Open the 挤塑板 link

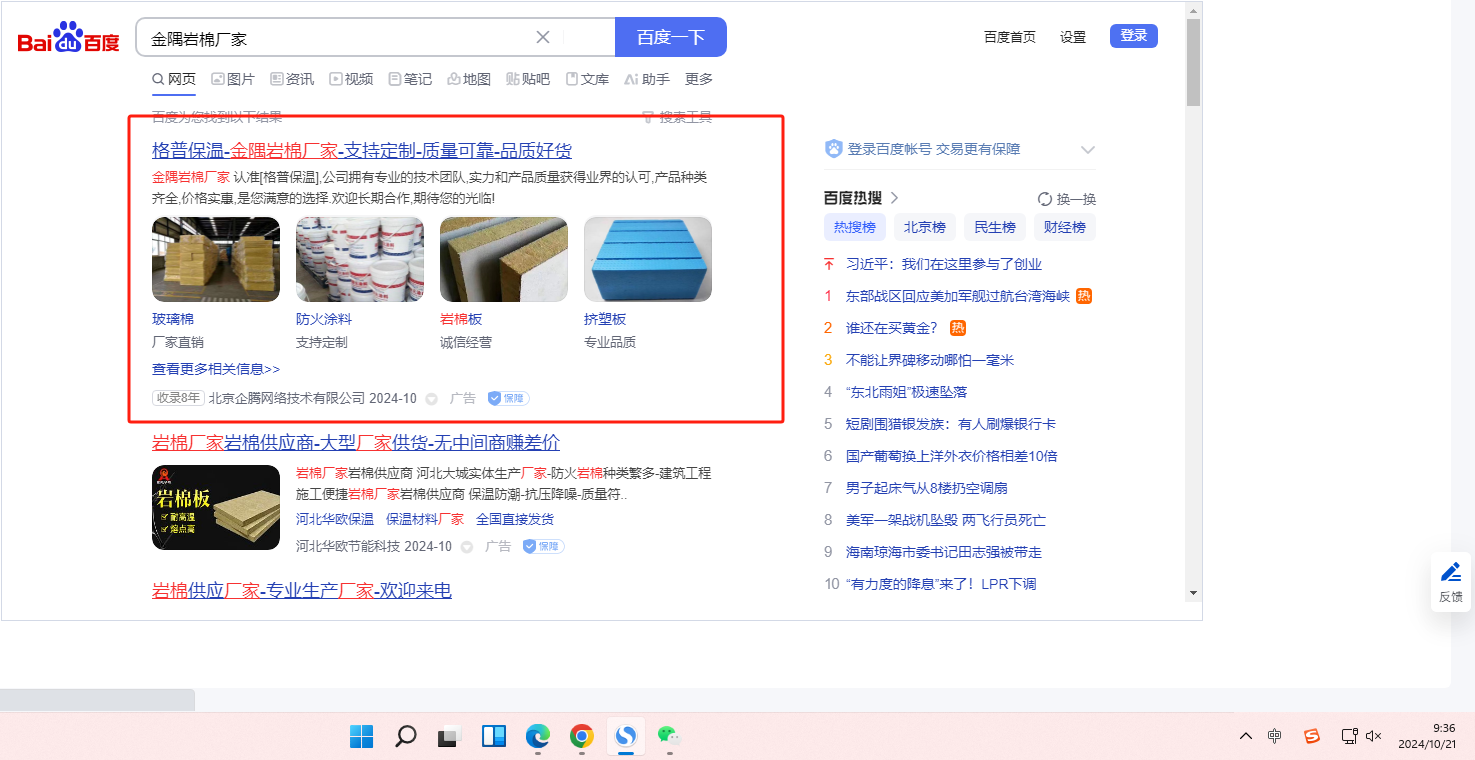click(x=605, y=319)
